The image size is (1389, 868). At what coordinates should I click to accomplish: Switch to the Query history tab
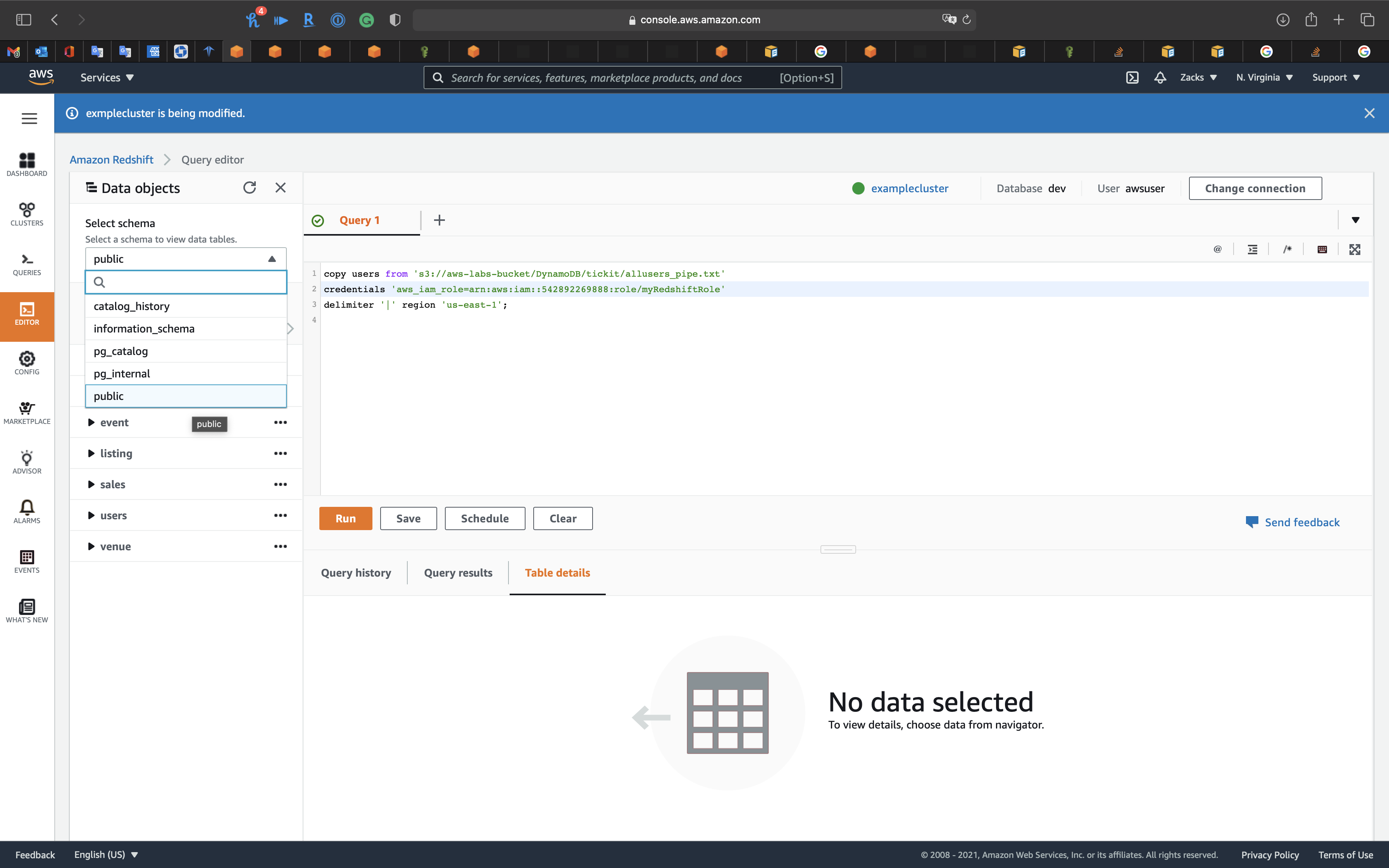pyautogui.click(x=356, y=572)
